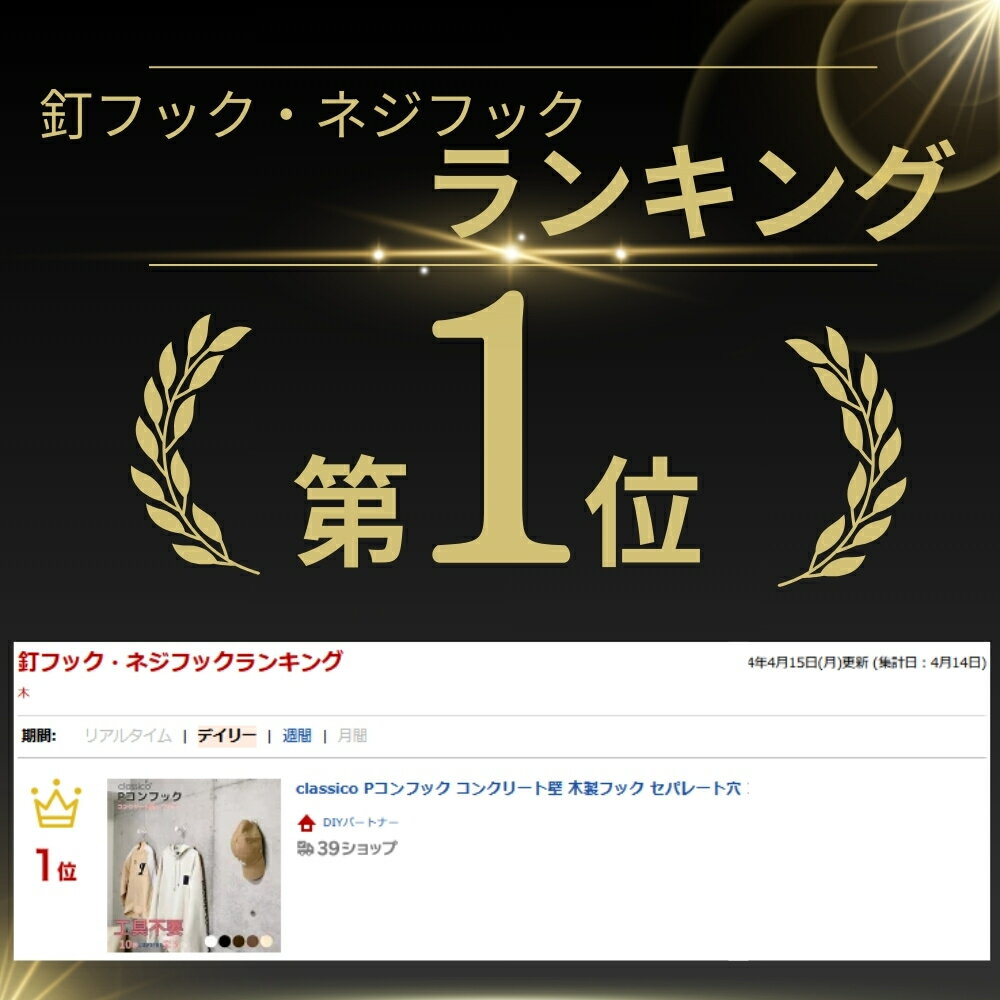
Task: Click the red 1位 rank label
Action: (x=56, y=865)
